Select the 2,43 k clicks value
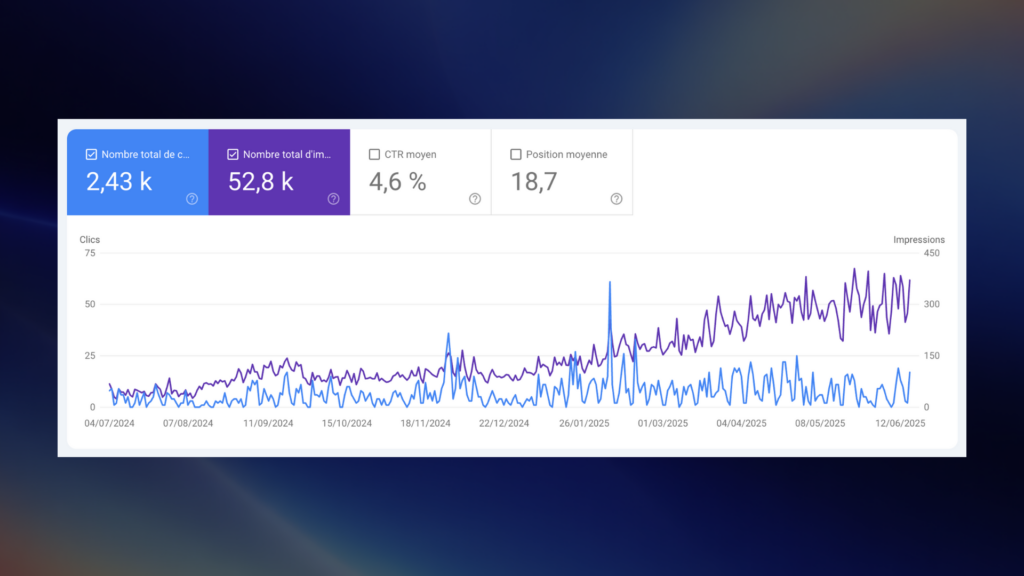The image size is (1024, 576). click(x=119, y=182)
